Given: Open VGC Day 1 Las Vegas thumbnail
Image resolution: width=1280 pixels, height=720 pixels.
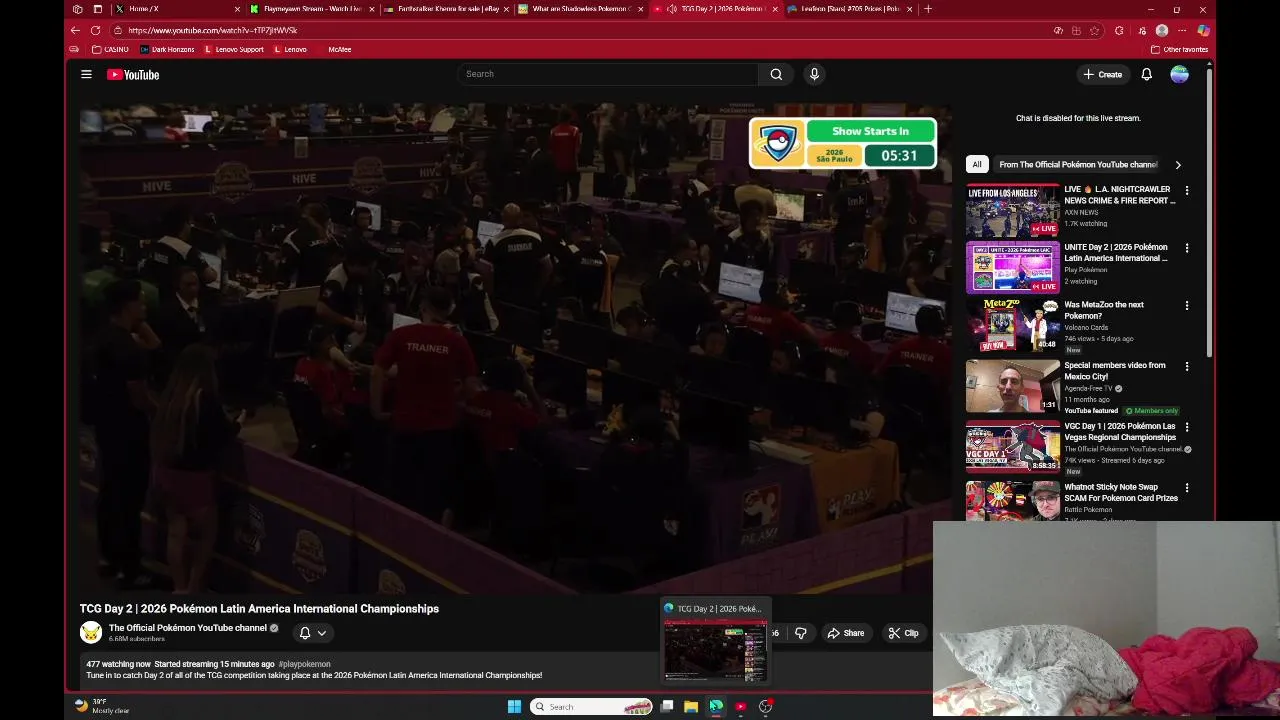Looking at the screenshot, I should (1012, 446).
